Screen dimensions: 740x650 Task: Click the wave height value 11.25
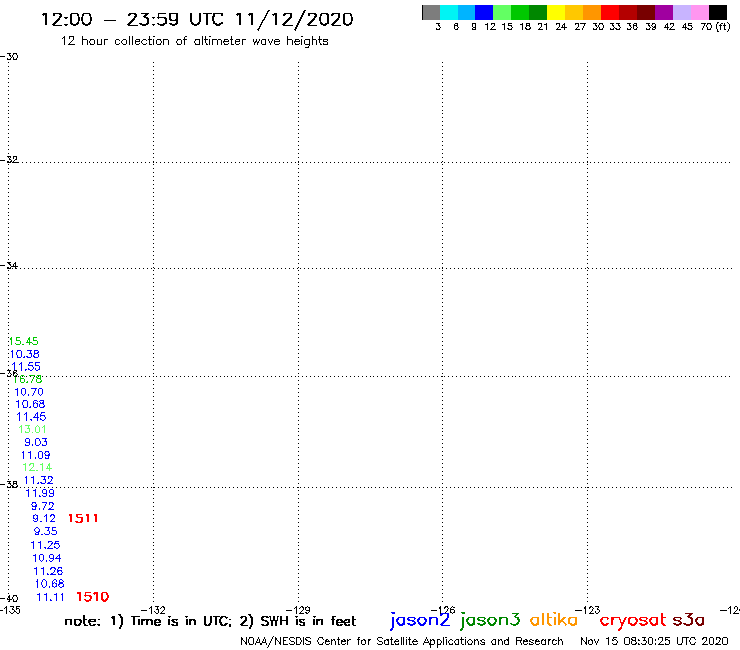(45, 545)
